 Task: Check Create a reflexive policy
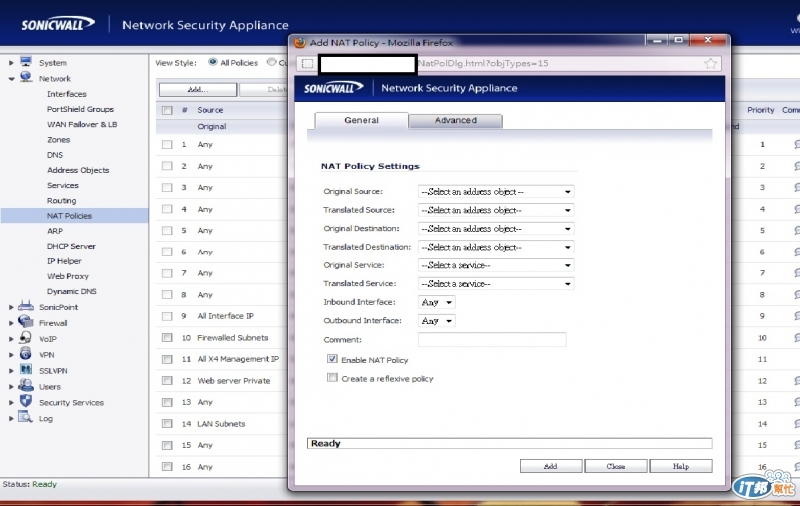pos(332,378)
